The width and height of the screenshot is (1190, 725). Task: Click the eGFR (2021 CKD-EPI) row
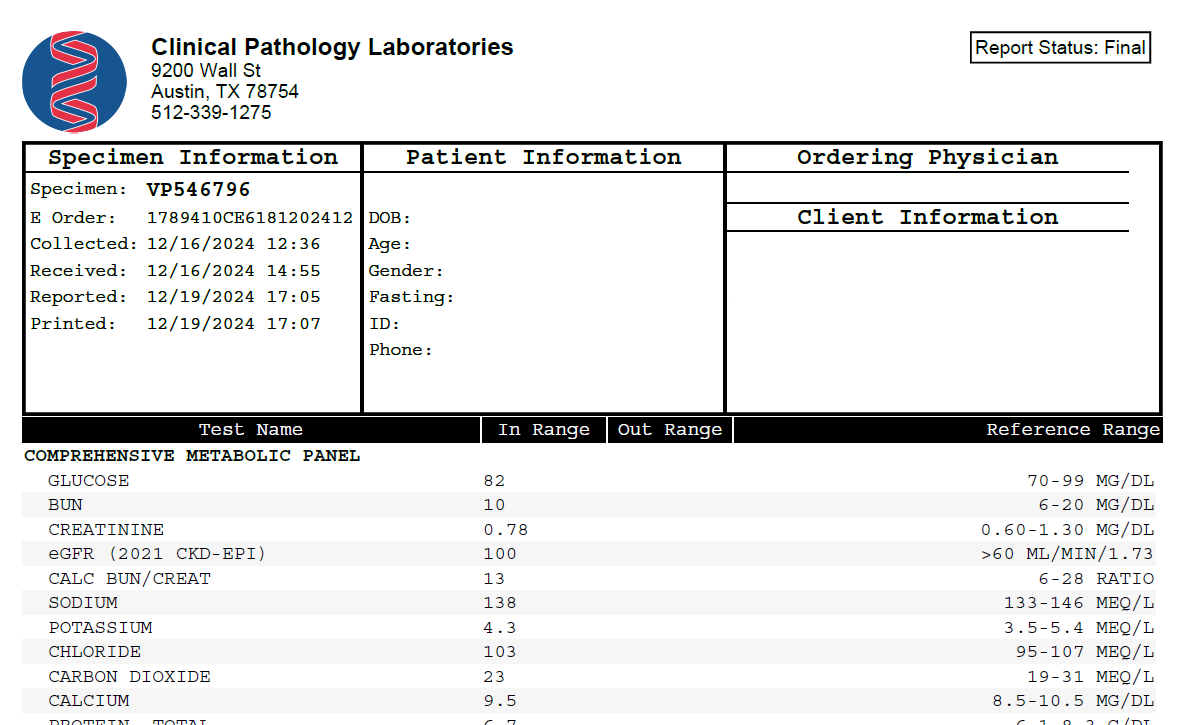coord(589,554)
